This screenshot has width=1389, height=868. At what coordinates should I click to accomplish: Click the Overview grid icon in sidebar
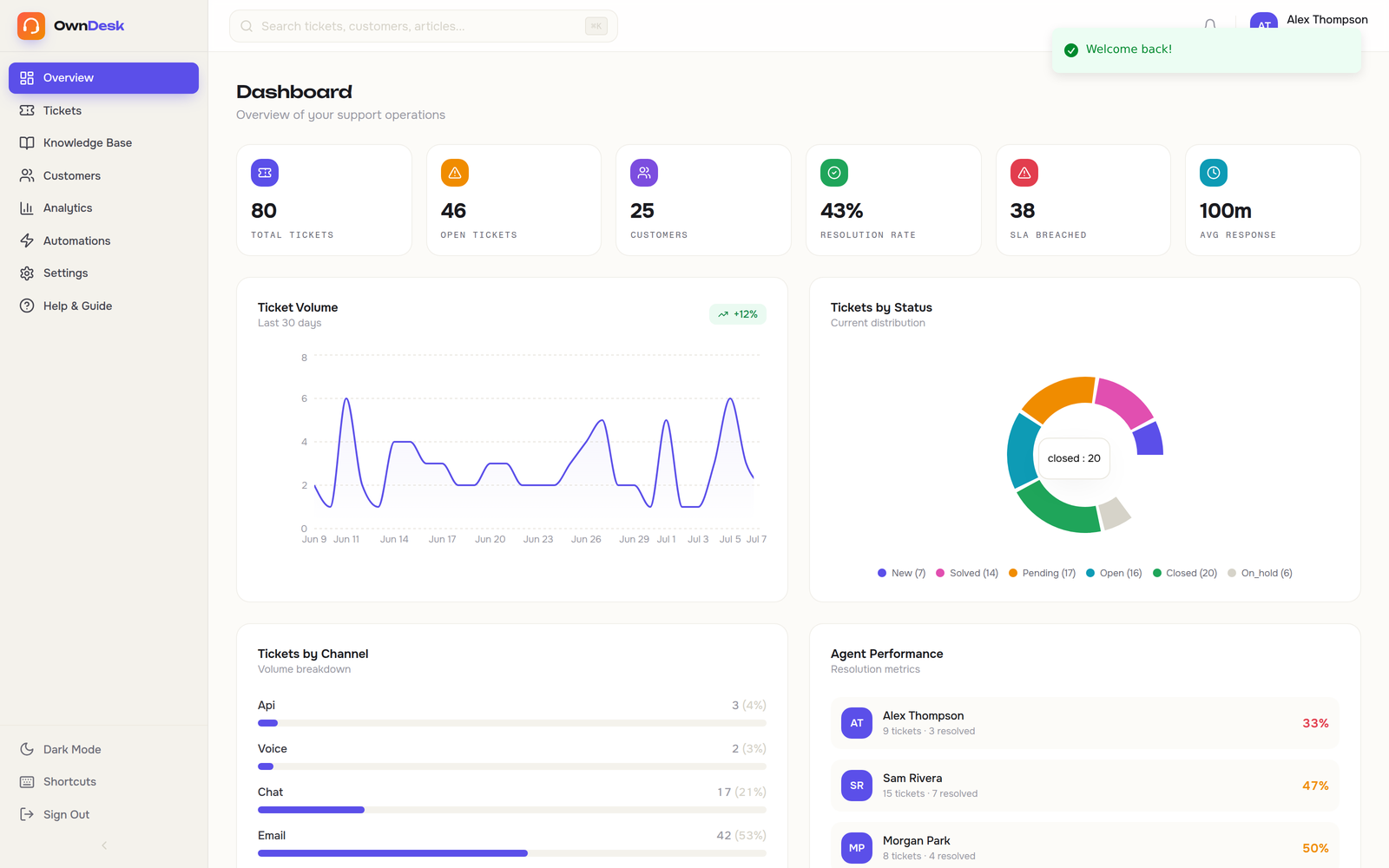coord(27,78)
